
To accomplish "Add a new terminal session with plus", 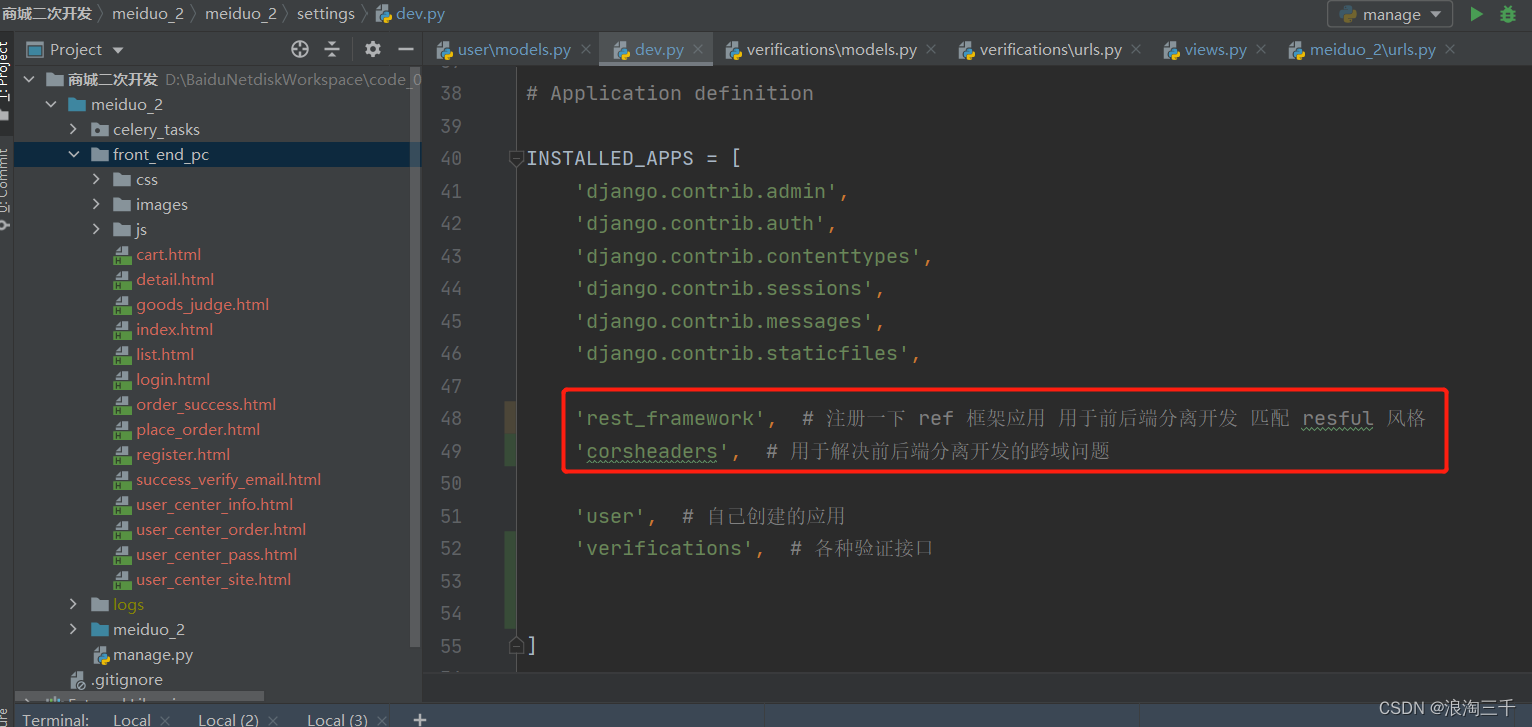I will [420, 719].
